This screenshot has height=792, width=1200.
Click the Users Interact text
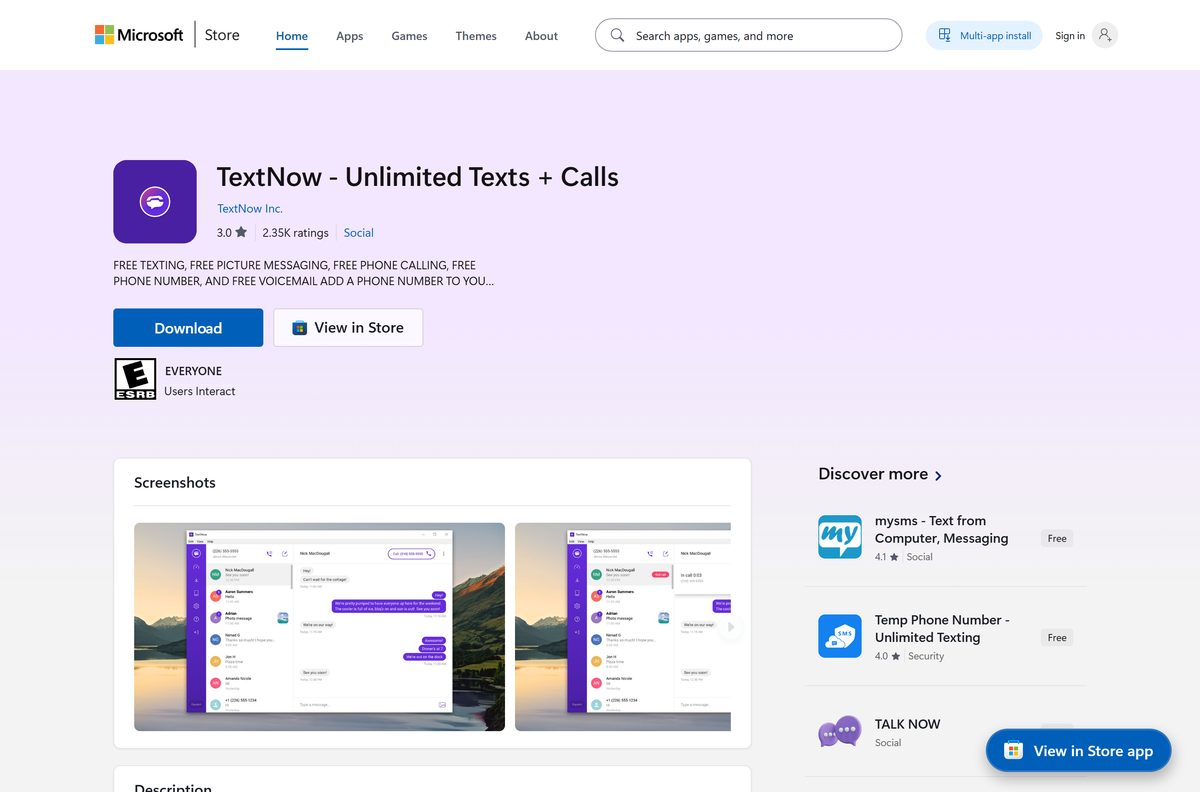pyautogui.click(x=200, y=391)
